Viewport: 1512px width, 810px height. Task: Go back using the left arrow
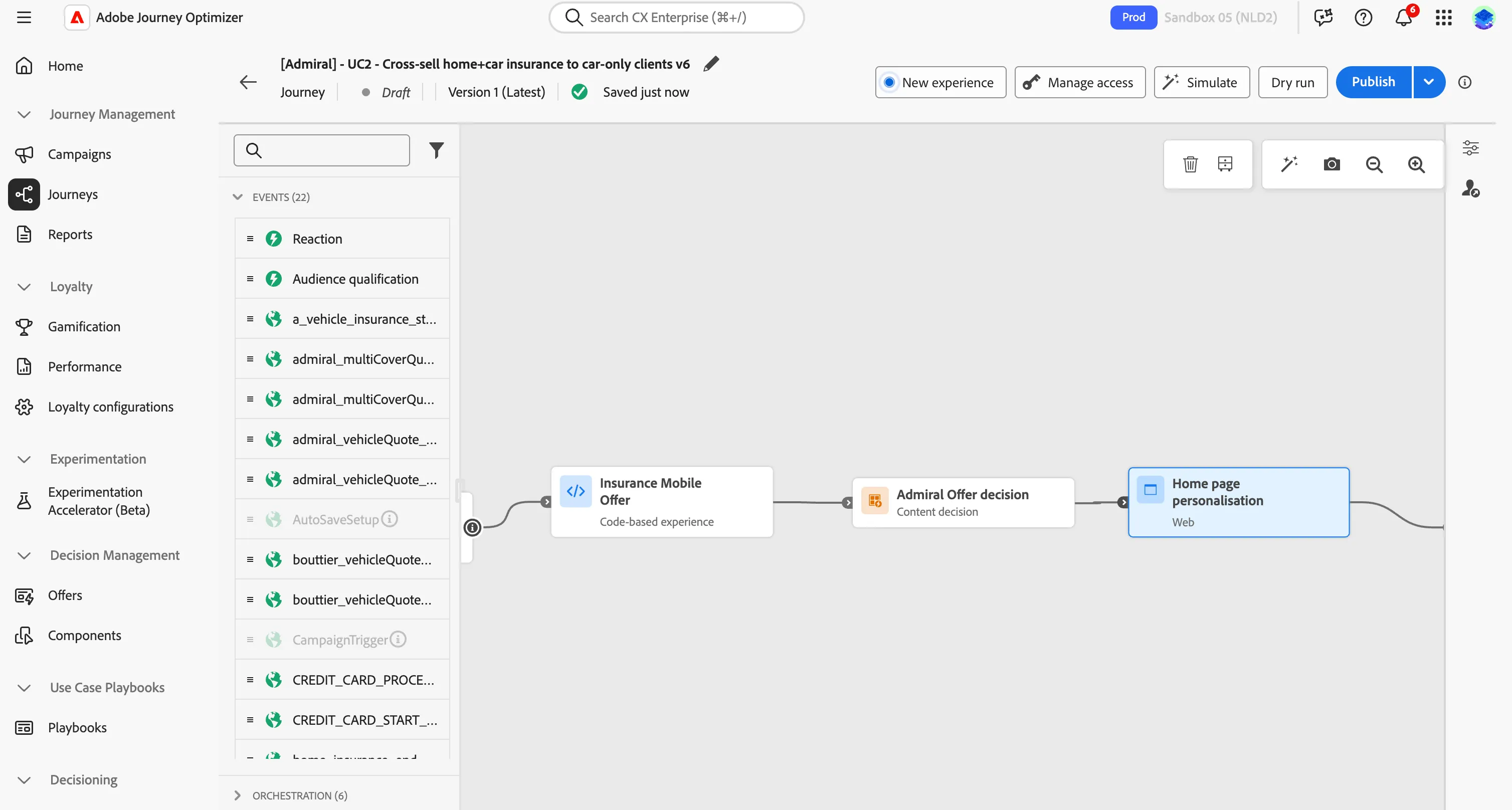[x=248, y=82]
